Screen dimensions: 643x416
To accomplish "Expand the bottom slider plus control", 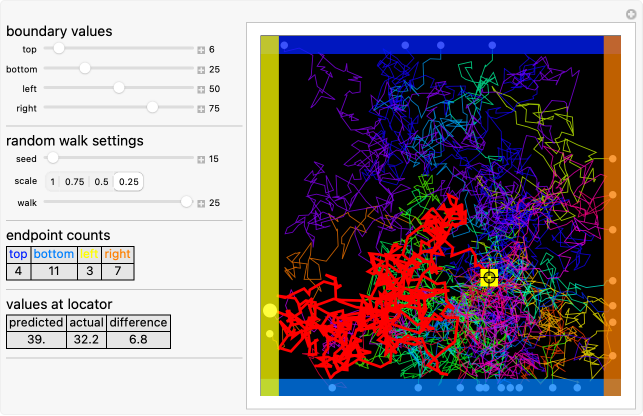I will pos(201,70).
